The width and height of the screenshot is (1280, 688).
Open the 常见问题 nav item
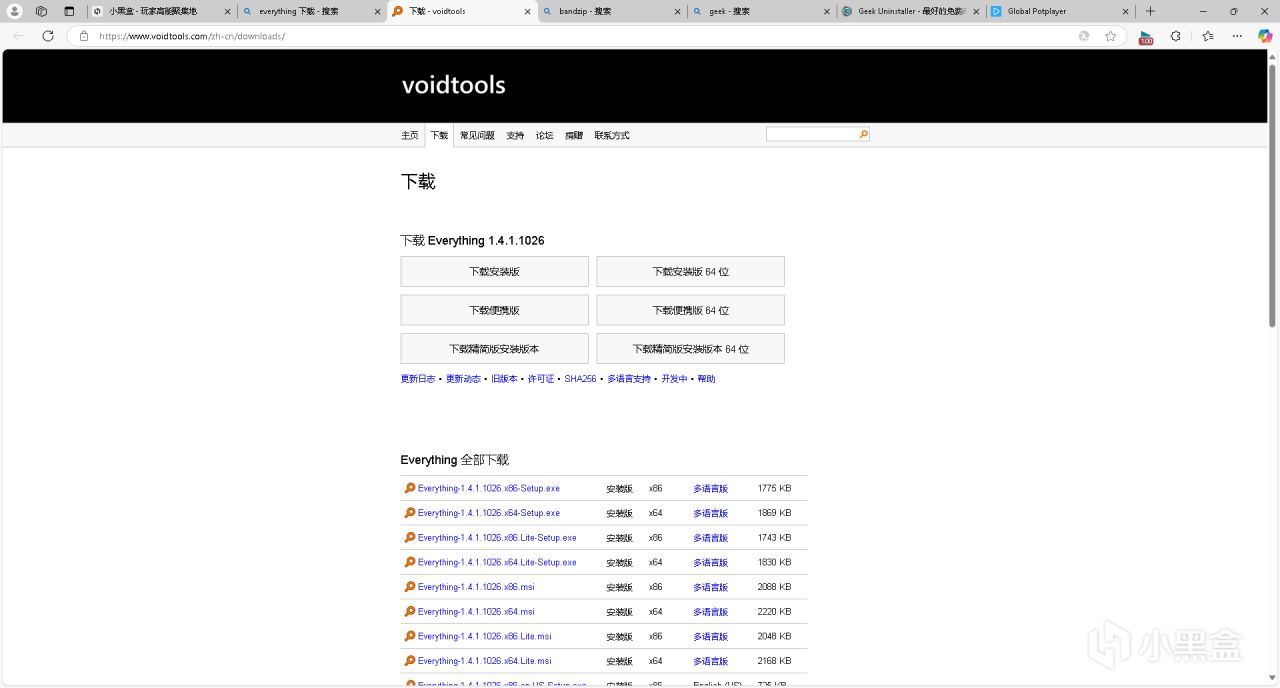pyautogui.click(x=477, y=135)
